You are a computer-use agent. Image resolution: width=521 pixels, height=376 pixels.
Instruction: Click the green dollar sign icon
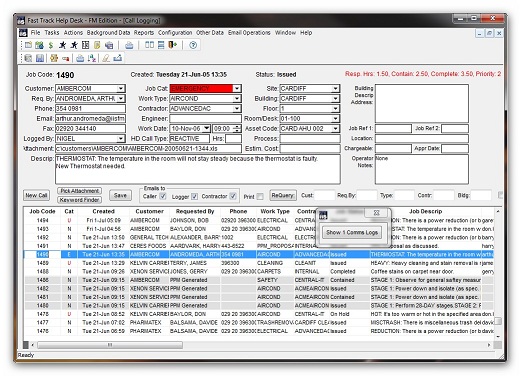(51, 45)
